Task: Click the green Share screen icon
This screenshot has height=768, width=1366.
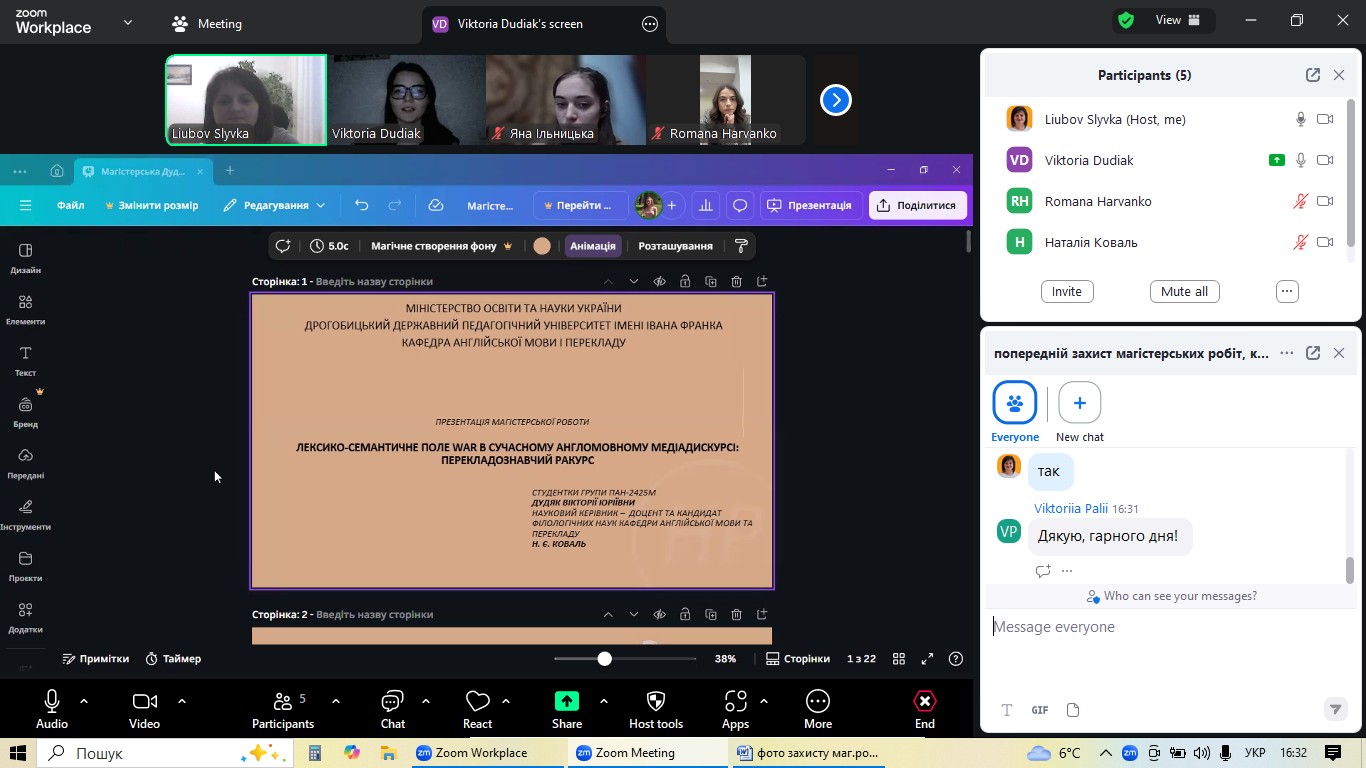Action: coord(567,702)
